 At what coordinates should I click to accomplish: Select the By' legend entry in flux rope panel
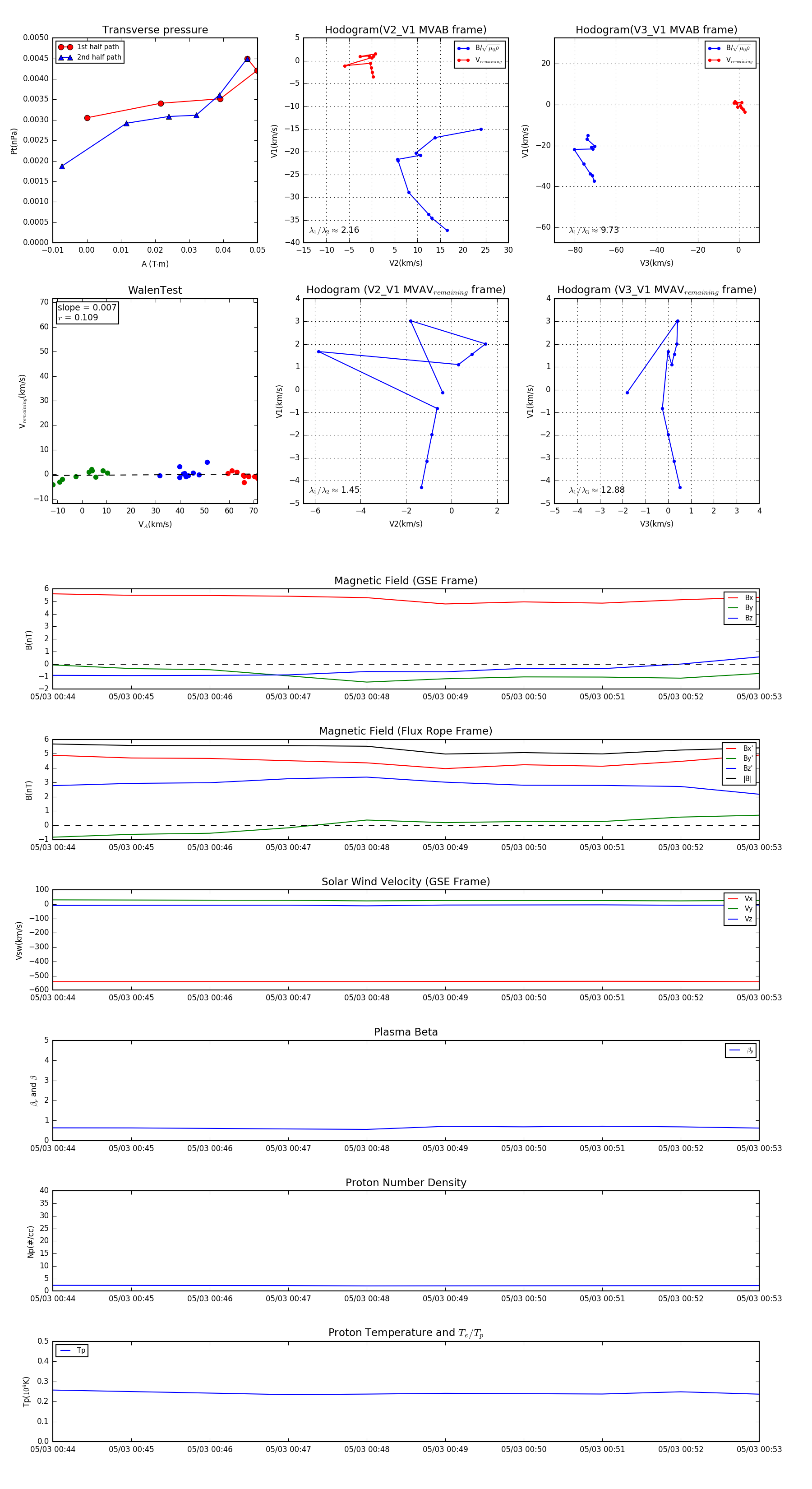739,758
